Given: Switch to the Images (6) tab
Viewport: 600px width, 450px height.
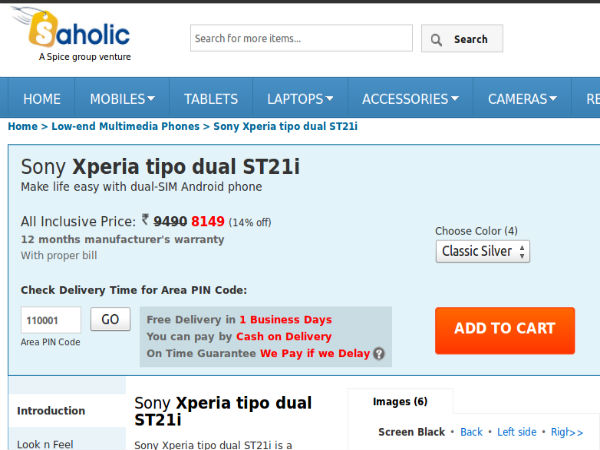Looking at the screenshot, I should 400,402.
